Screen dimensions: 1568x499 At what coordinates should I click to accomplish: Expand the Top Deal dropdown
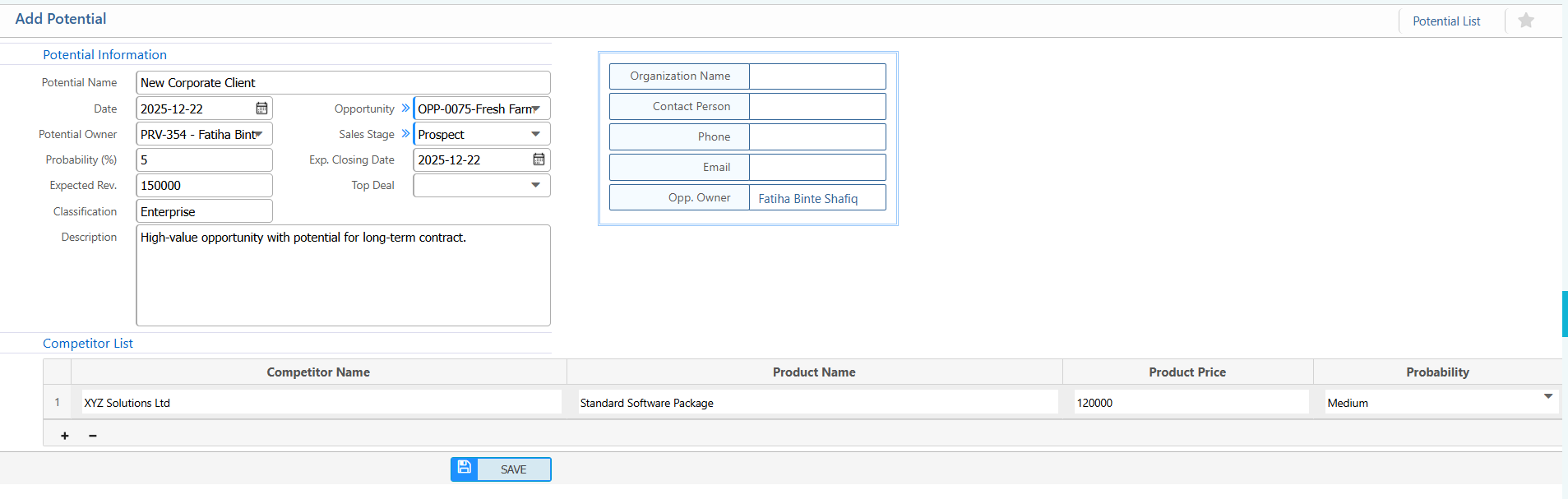(536, 185)
